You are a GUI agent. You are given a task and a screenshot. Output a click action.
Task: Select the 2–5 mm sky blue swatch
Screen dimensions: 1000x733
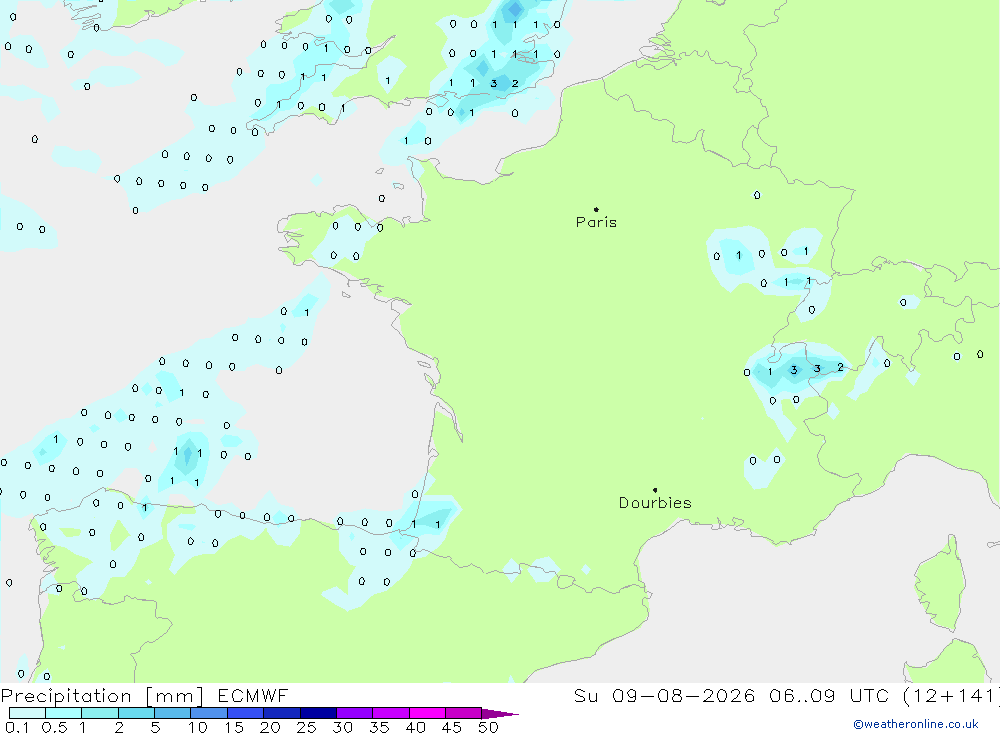(x=136, y=713)
